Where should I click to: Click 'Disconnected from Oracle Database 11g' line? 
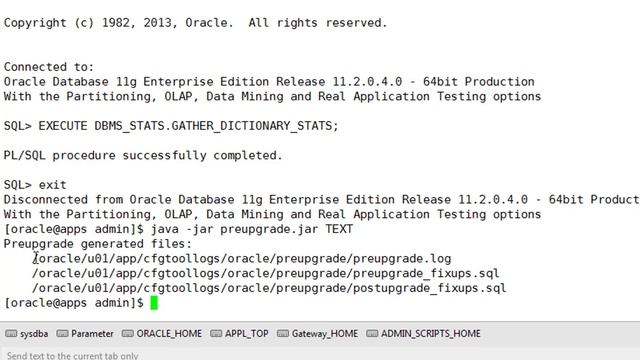coord(322,200)
